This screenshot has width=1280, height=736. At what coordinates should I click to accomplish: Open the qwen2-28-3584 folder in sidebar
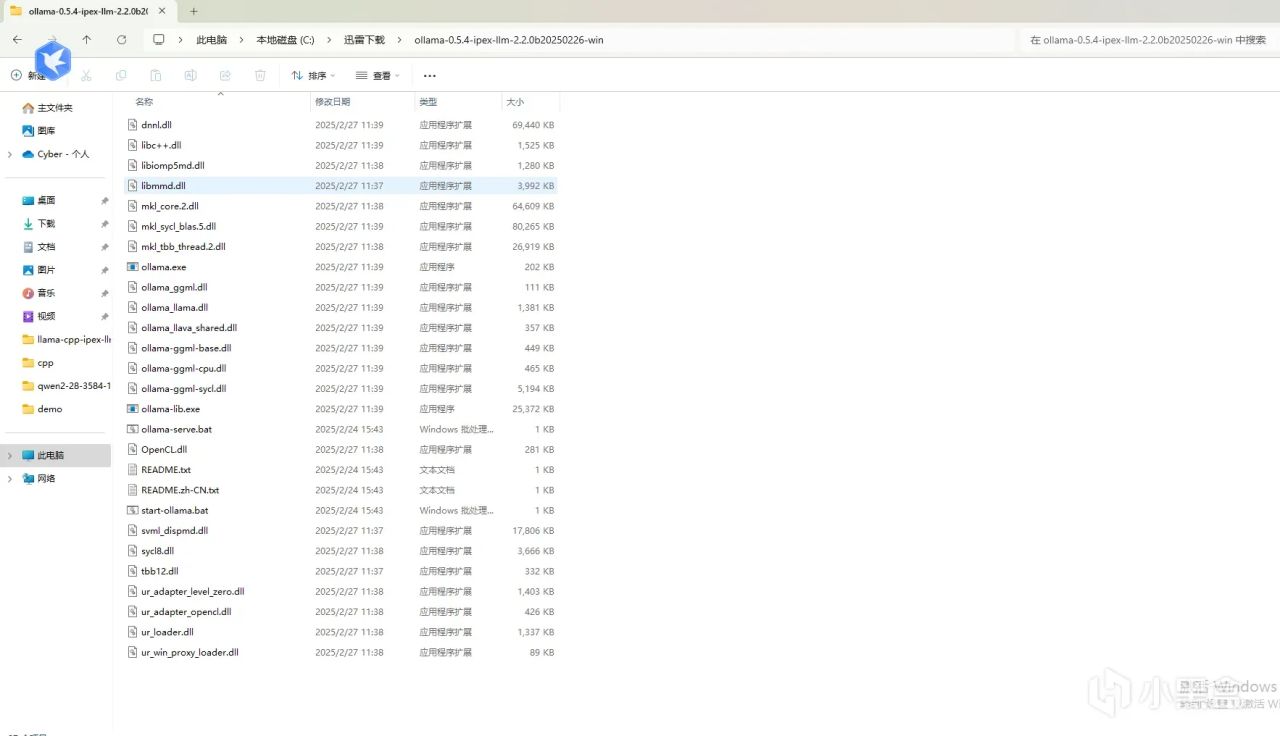(66, 386)
